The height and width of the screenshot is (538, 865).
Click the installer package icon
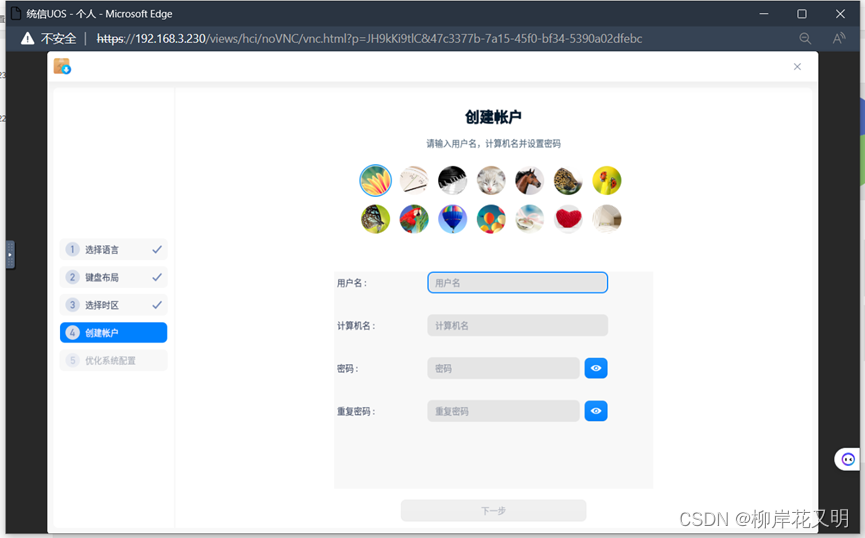(x=62, y=66)
